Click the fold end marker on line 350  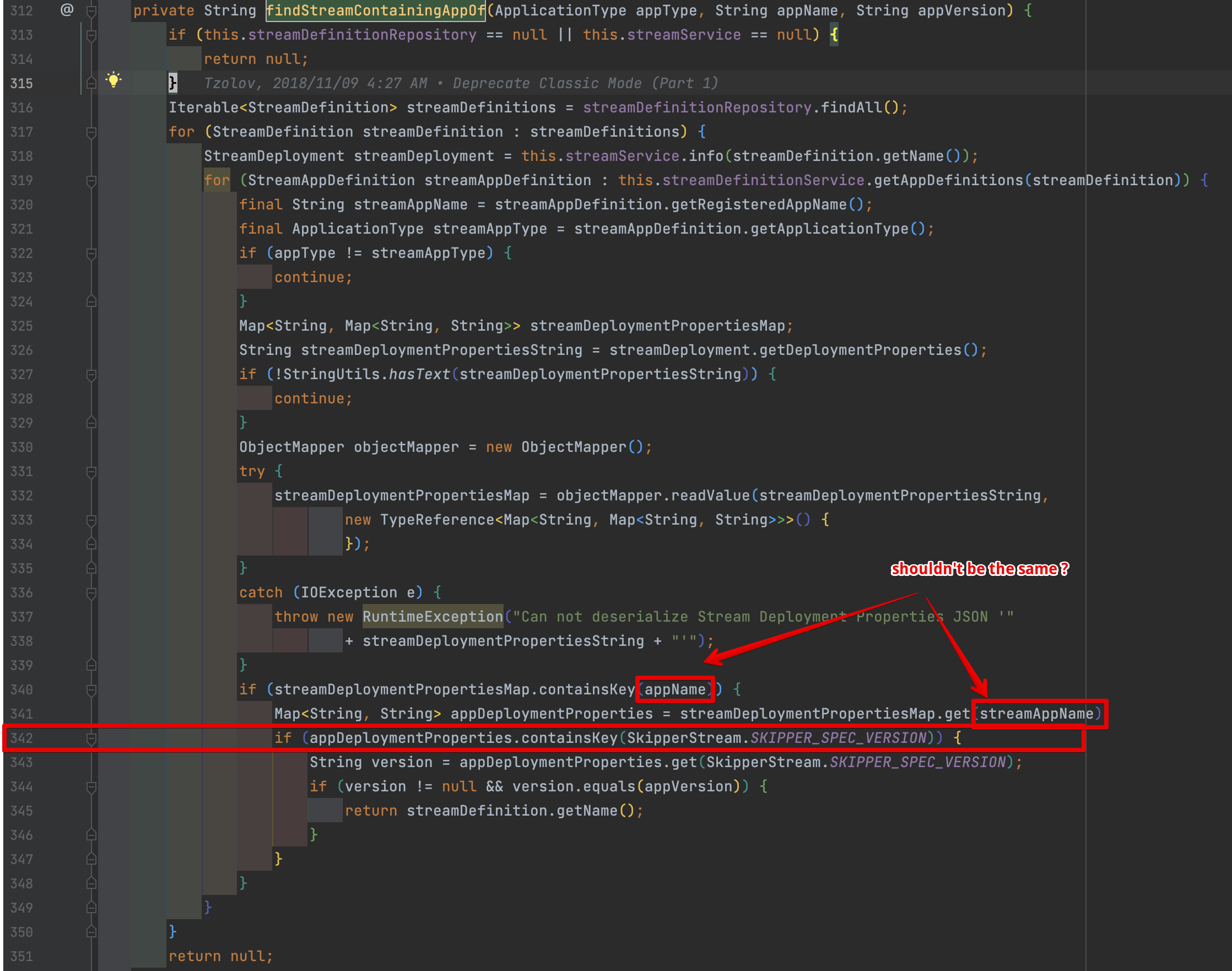(91, 932)
